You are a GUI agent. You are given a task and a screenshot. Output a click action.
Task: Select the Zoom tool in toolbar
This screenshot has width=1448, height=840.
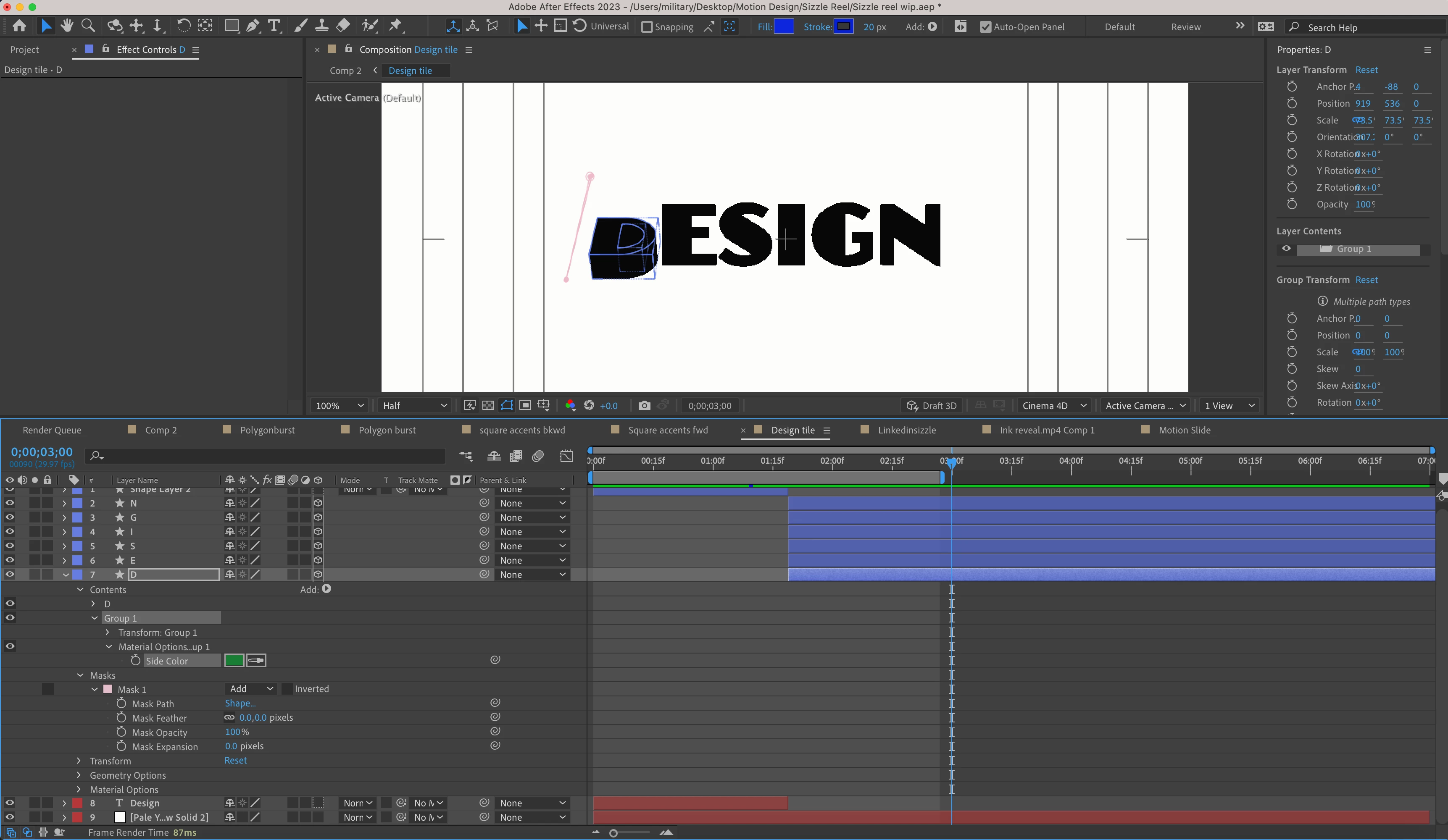(88, 26)
